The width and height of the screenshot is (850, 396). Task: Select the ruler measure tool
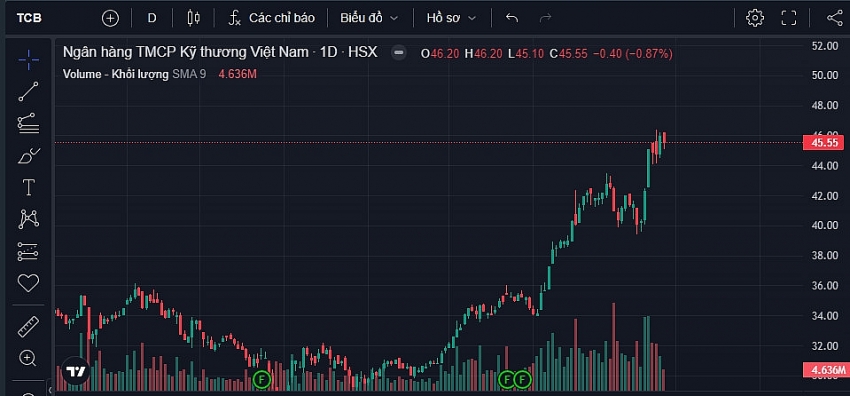tap(28, 327)
